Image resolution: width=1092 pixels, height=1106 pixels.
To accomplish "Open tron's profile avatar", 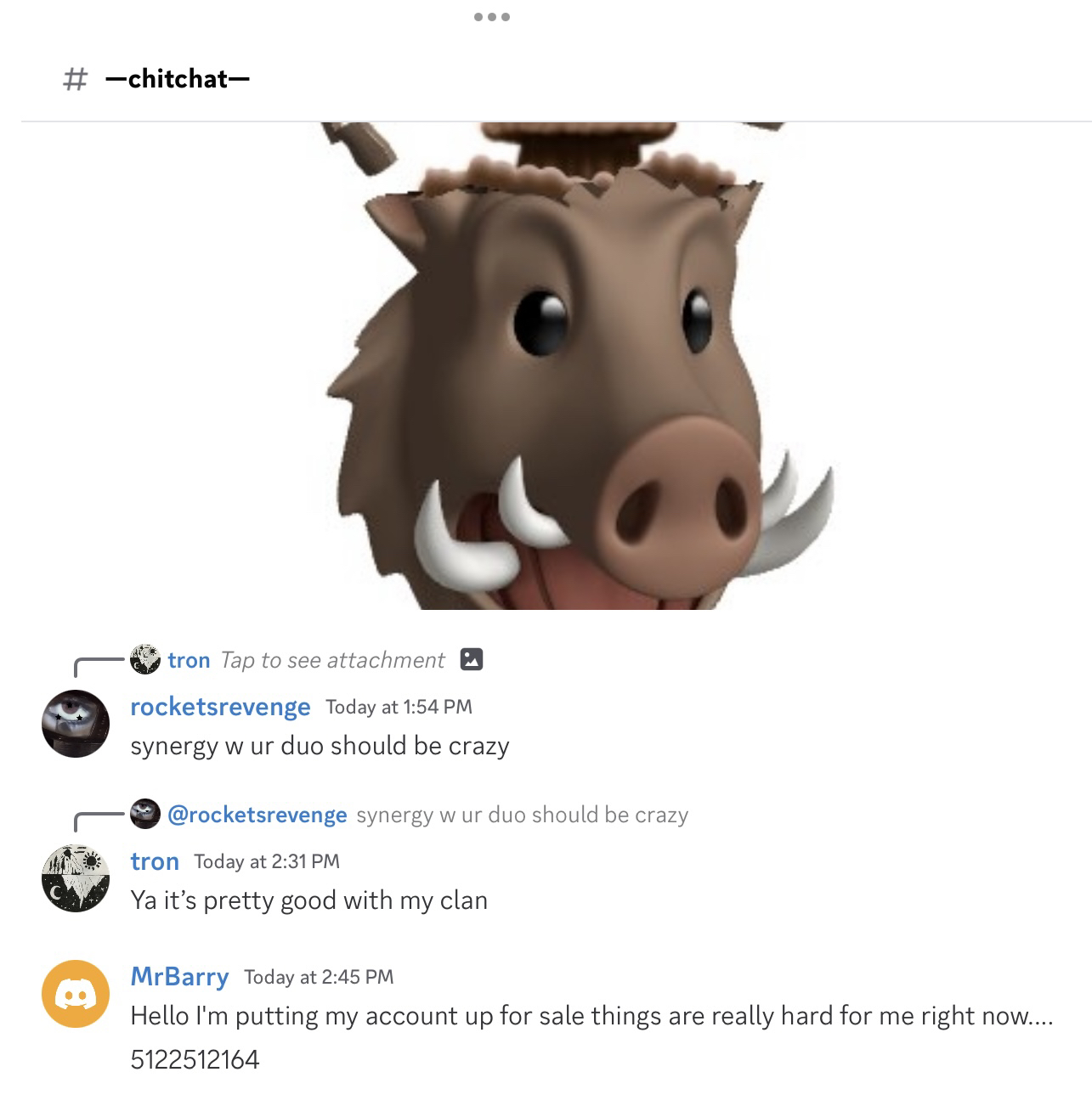I will pos(76,878).
